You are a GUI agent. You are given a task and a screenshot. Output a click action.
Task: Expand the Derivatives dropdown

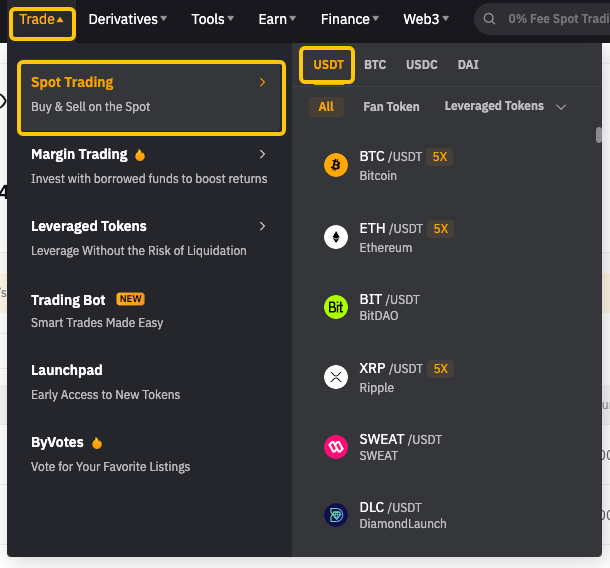coord(127,19)
